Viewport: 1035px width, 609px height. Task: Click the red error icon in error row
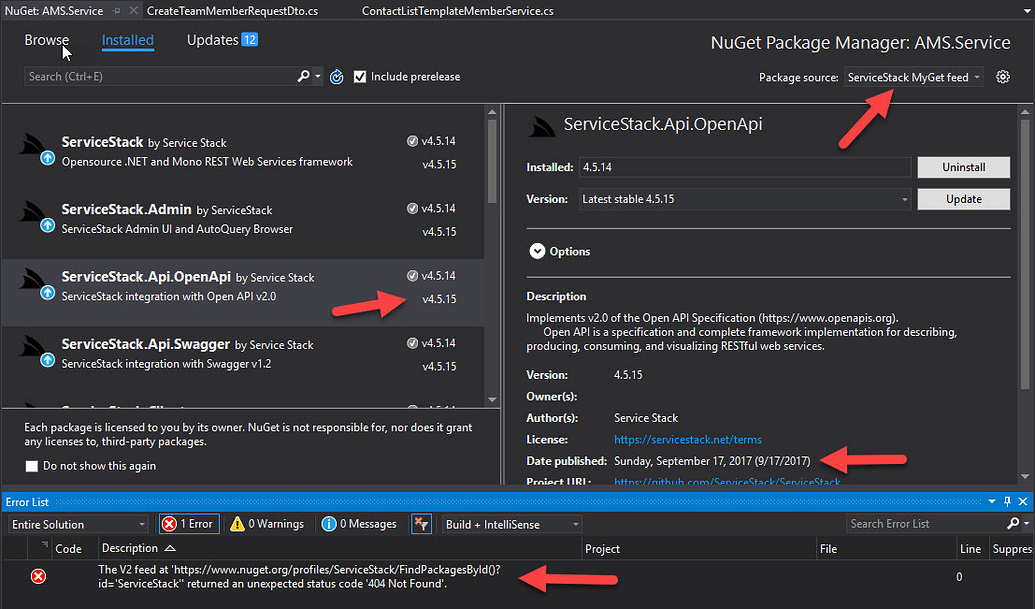[38, 577]
